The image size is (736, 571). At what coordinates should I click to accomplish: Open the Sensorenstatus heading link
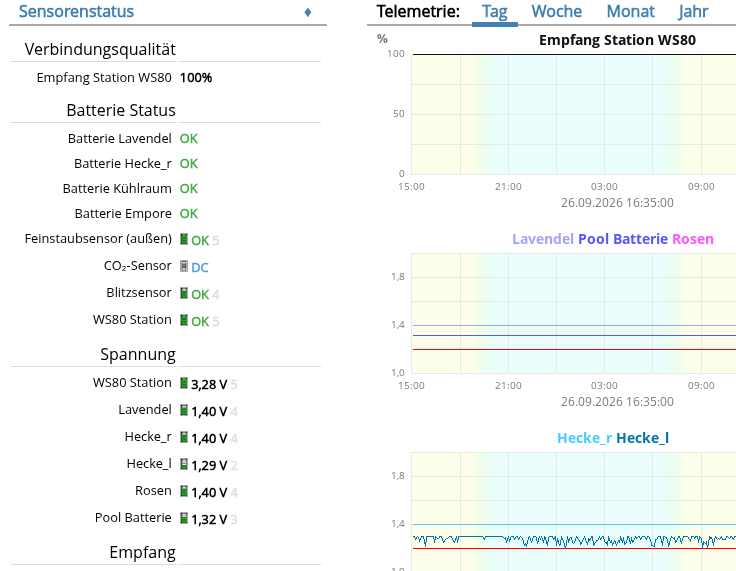tap(76, 11)
